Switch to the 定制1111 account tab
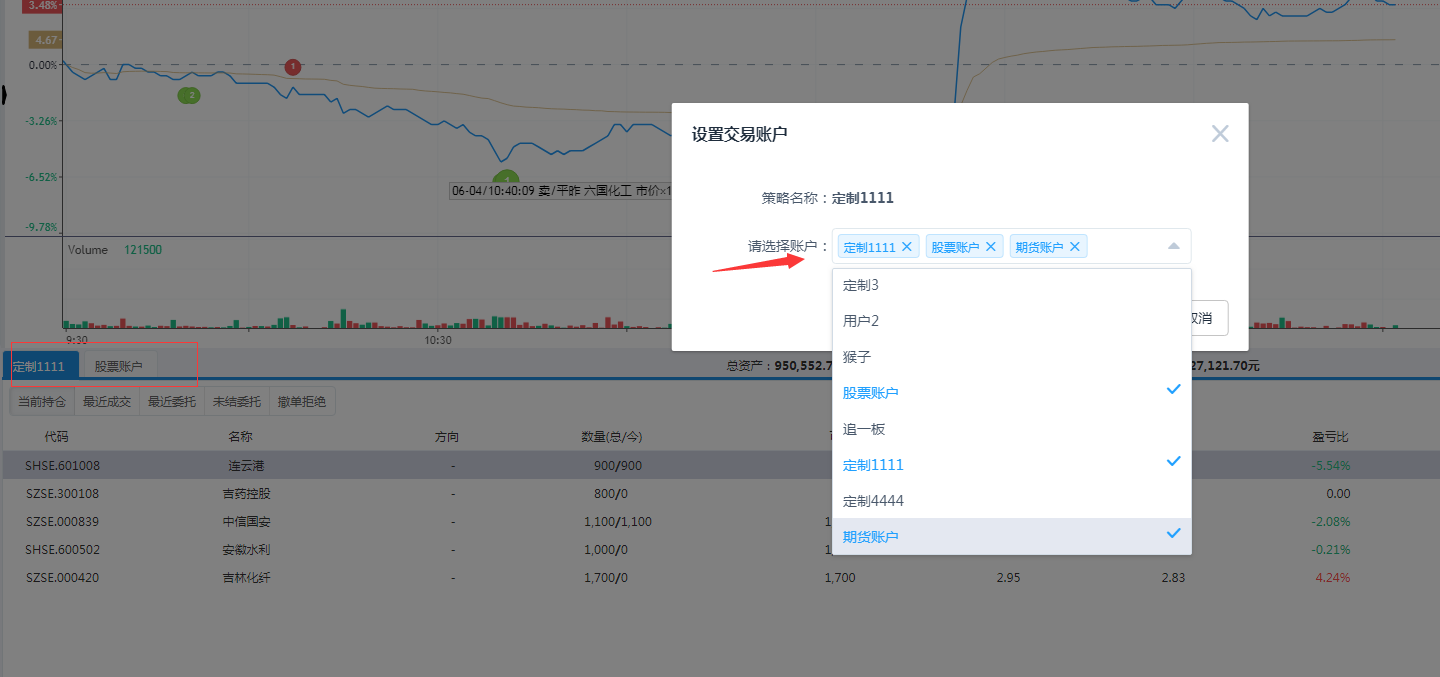Screen dimensions: 1440x677 tap(40, 366)
